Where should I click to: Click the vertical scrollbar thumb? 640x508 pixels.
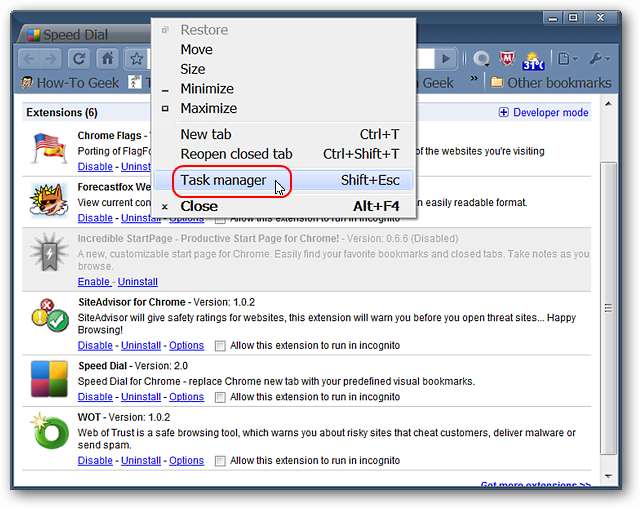[608, 308]
